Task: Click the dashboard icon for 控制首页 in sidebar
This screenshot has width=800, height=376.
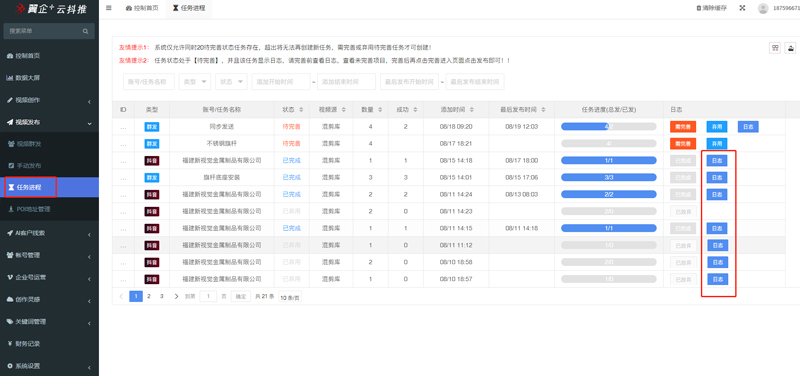Action: [10, 56]
